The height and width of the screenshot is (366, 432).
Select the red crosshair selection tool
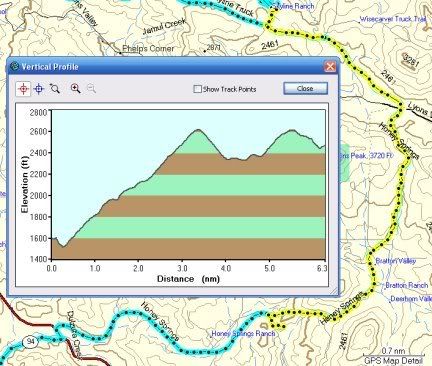tap(23, 89)
